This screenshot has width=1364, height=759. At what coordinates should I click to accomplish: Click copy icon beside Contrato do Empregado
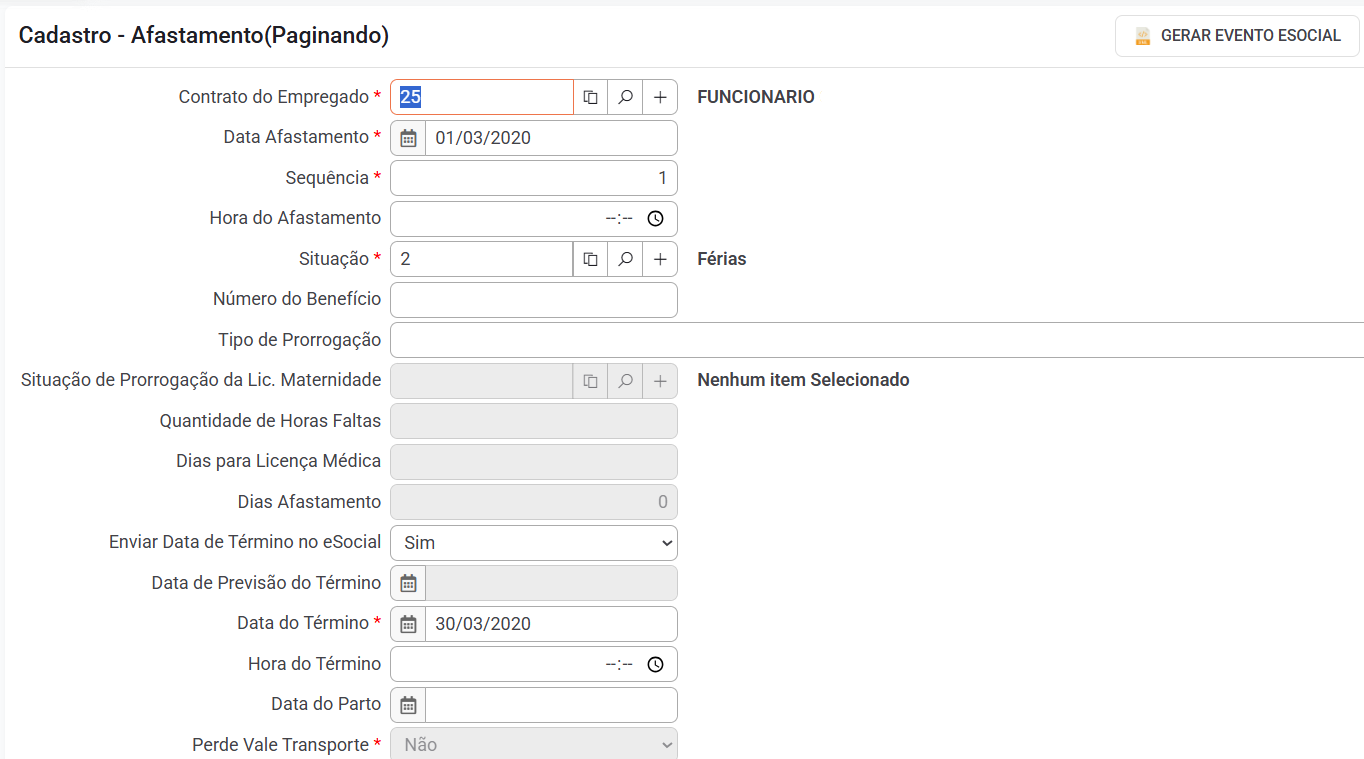591,98
